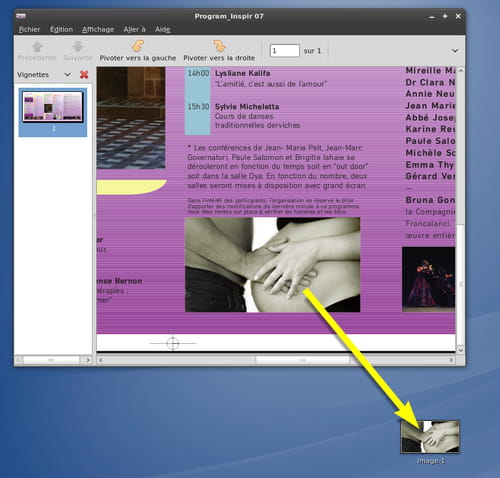Click the Précédente page arrow

pos(37,51)
